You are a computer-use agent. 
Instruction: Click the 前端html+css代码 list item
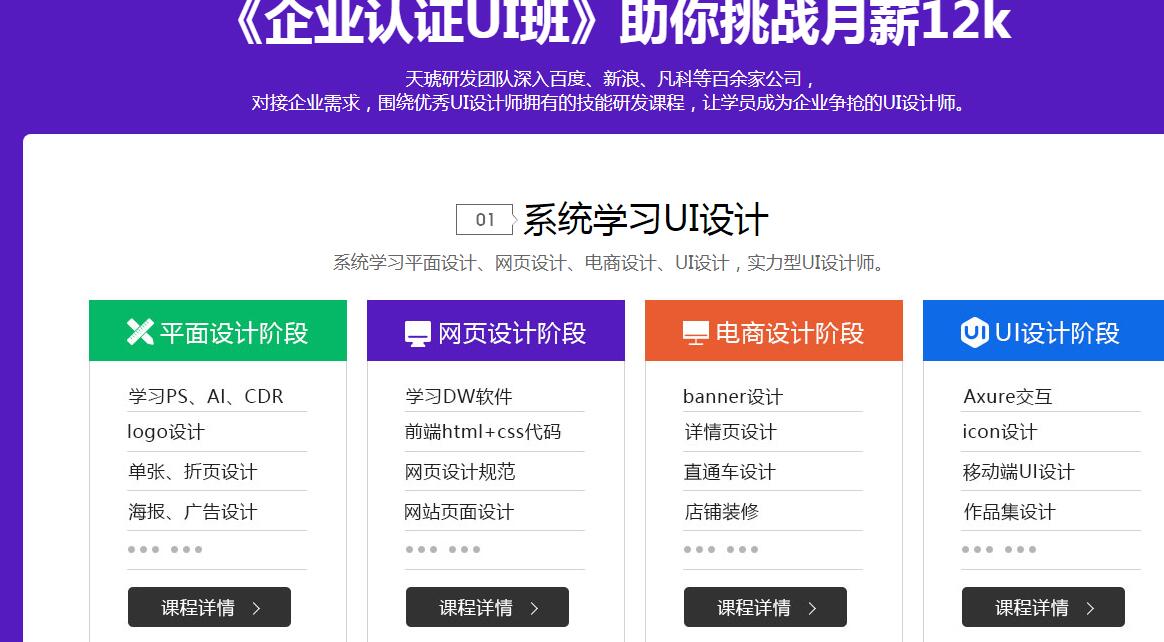pos(483,432)
